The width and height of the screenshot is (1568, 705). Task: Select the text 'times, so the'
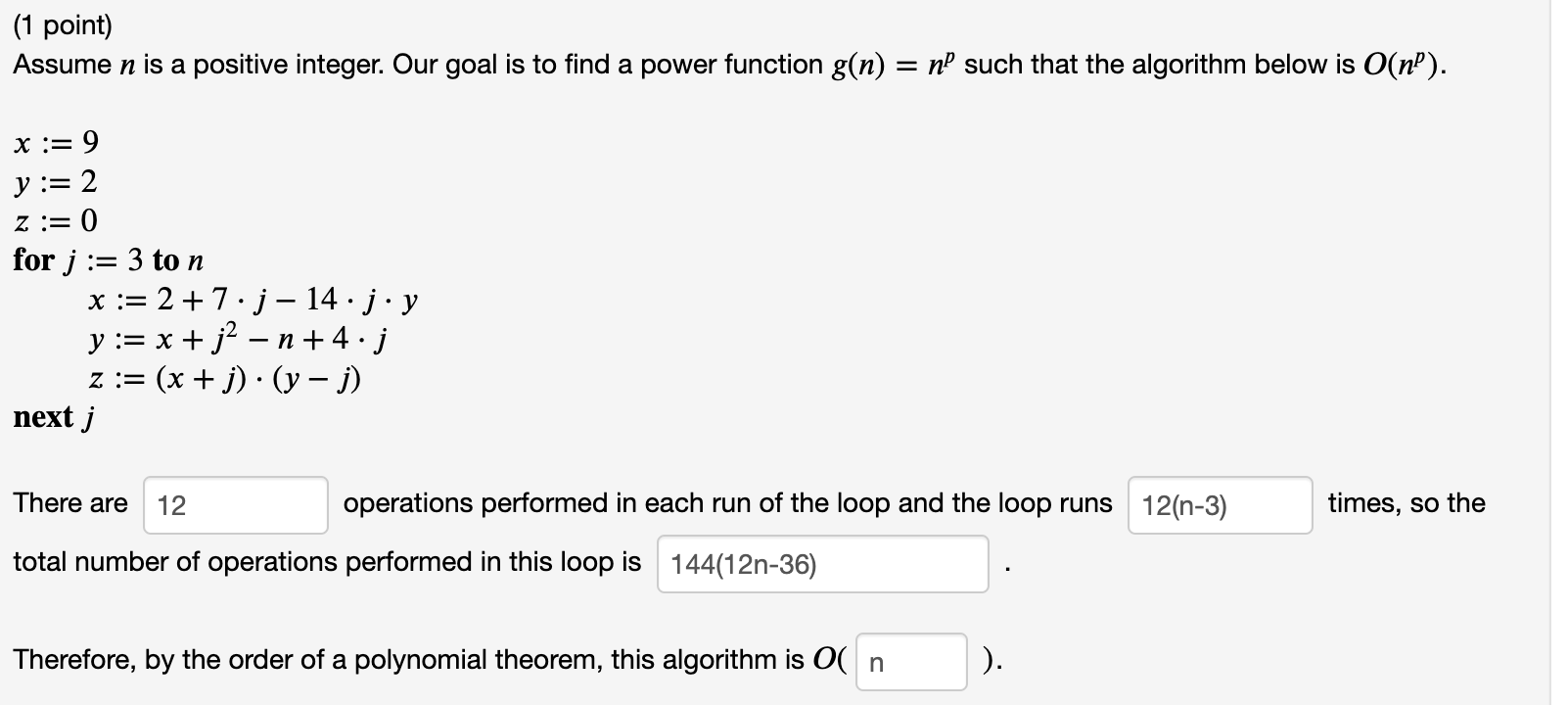coord(1406,503)
